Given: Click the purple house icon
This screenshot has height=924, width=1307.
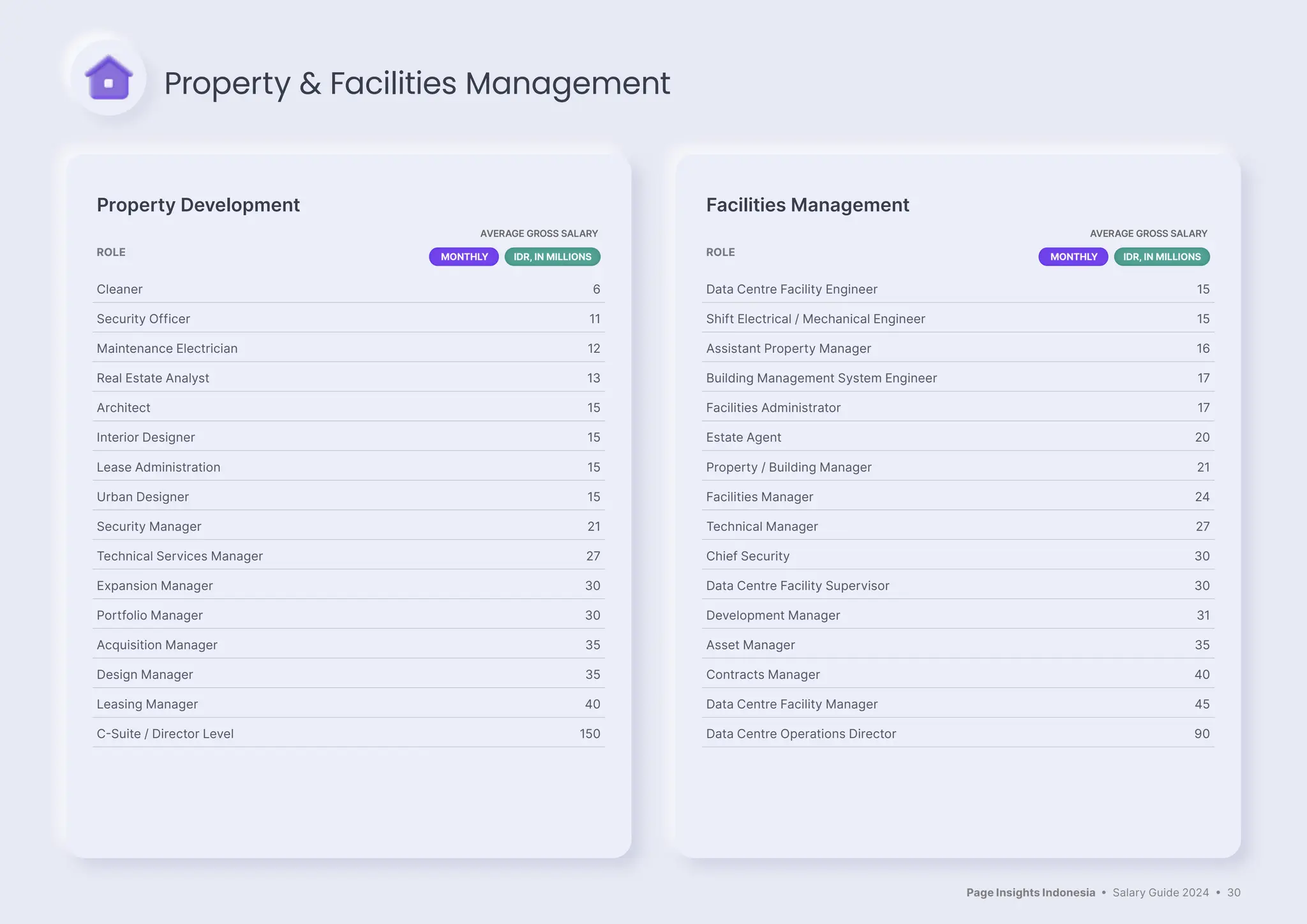Looking at the screenshot, I should coord(109,78).
